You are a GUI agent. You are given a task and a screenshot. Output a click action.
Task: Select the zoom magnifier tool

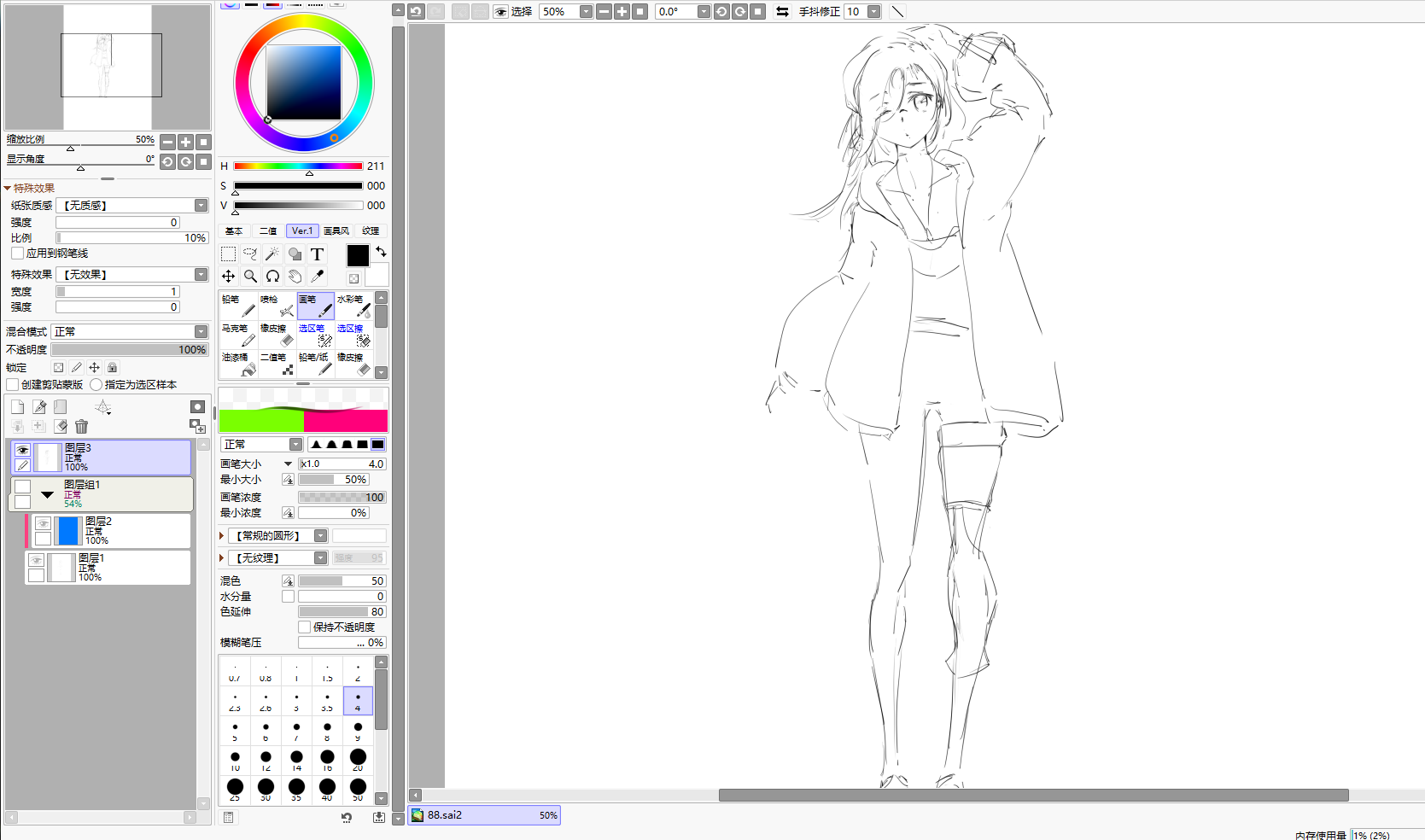tap(250, 276)
